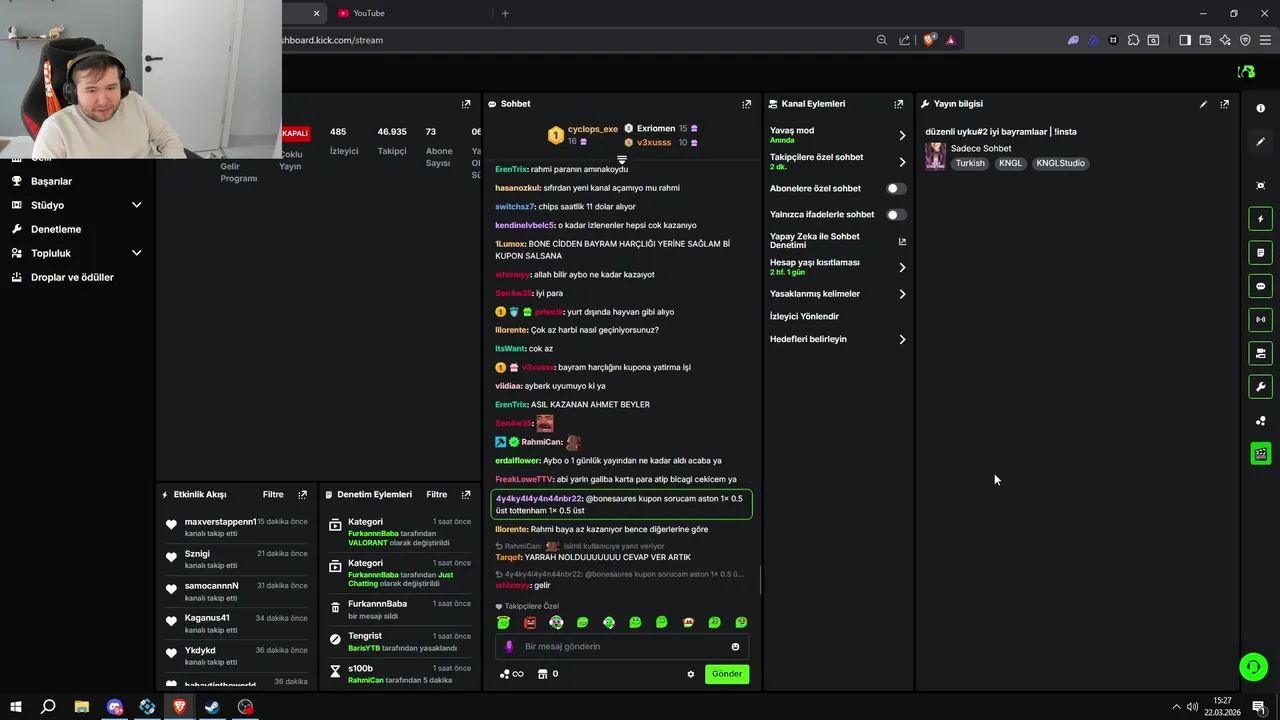
Task: Open chat settings gear icon
Action: click(x=690, y=674)
